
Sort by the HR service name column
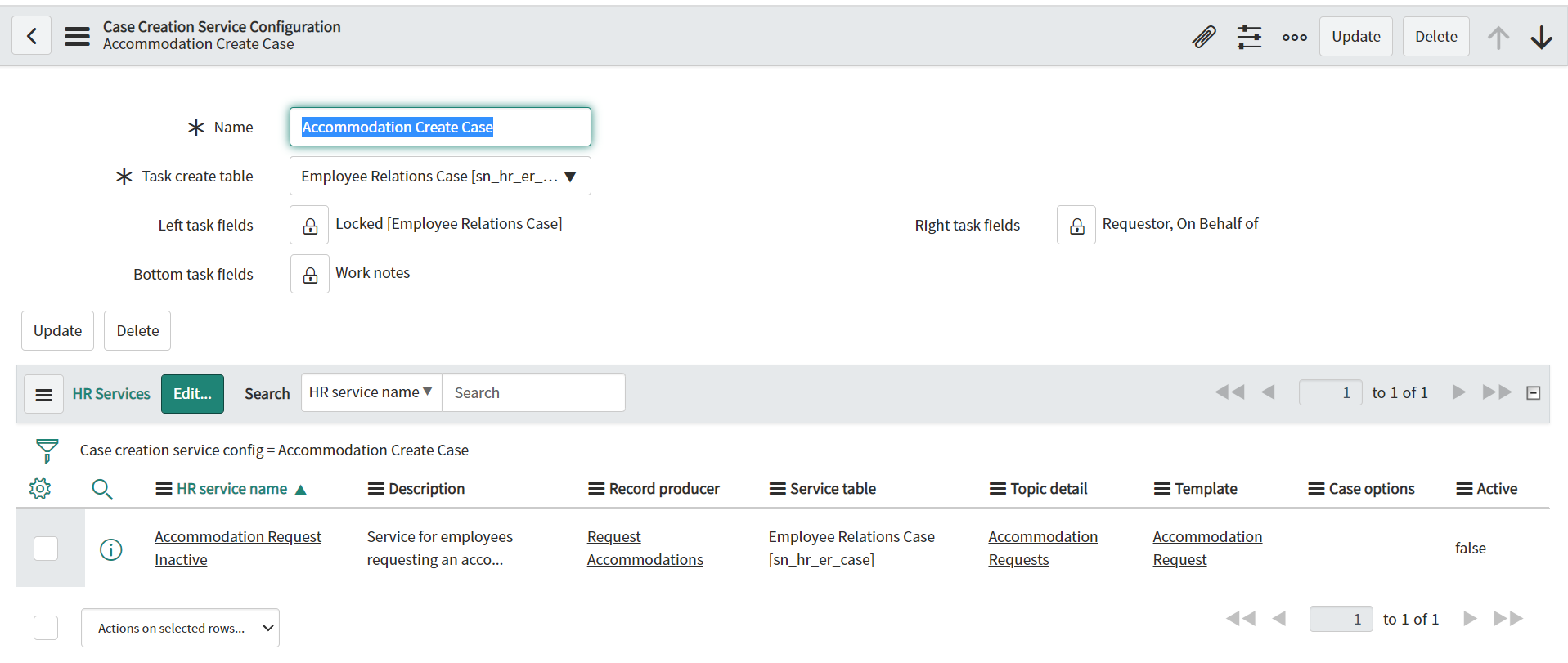pos(232,489)
